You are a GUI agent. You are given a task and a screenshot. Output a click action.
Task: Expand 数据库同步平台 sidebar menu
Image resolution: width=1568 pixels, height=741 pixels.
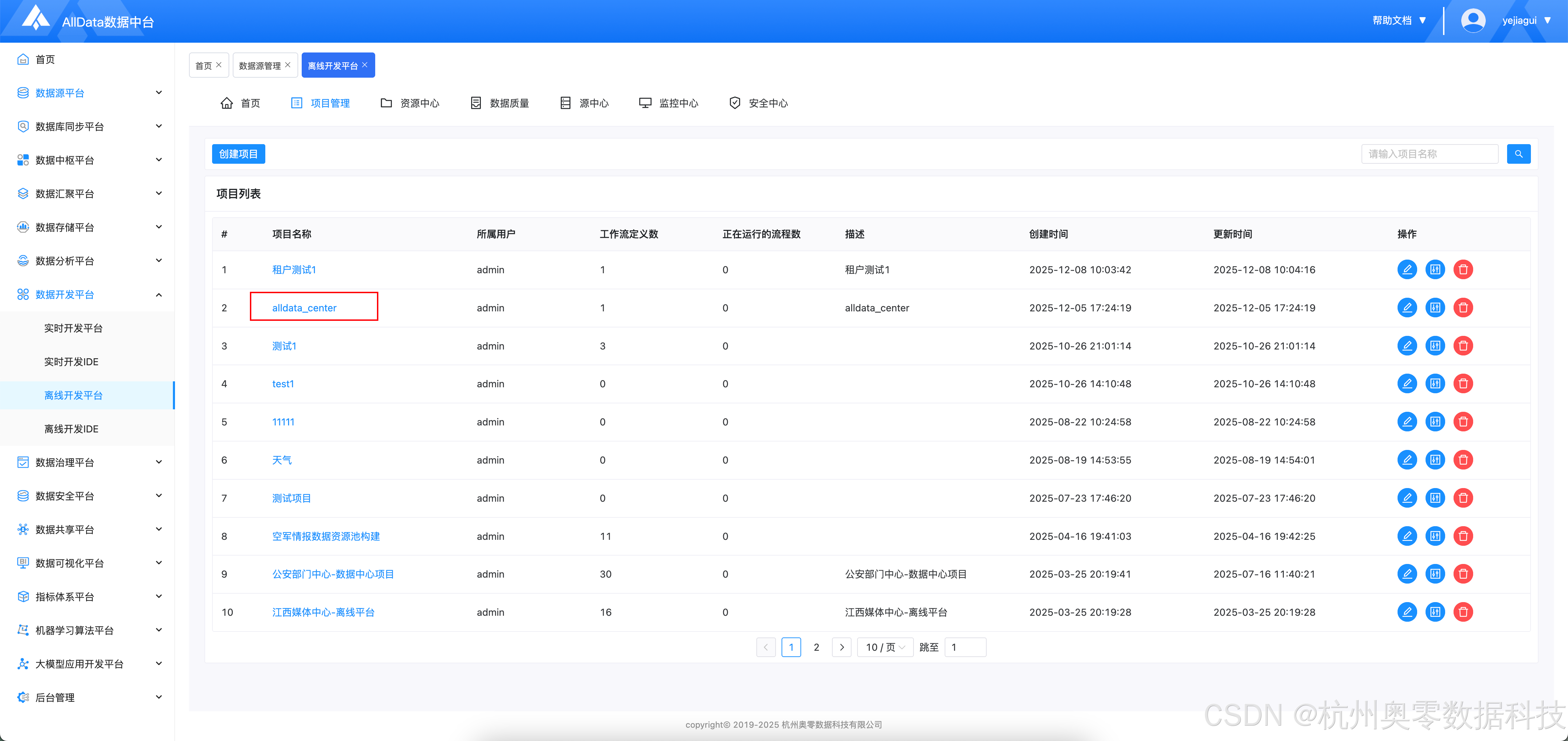coord(87,127)
